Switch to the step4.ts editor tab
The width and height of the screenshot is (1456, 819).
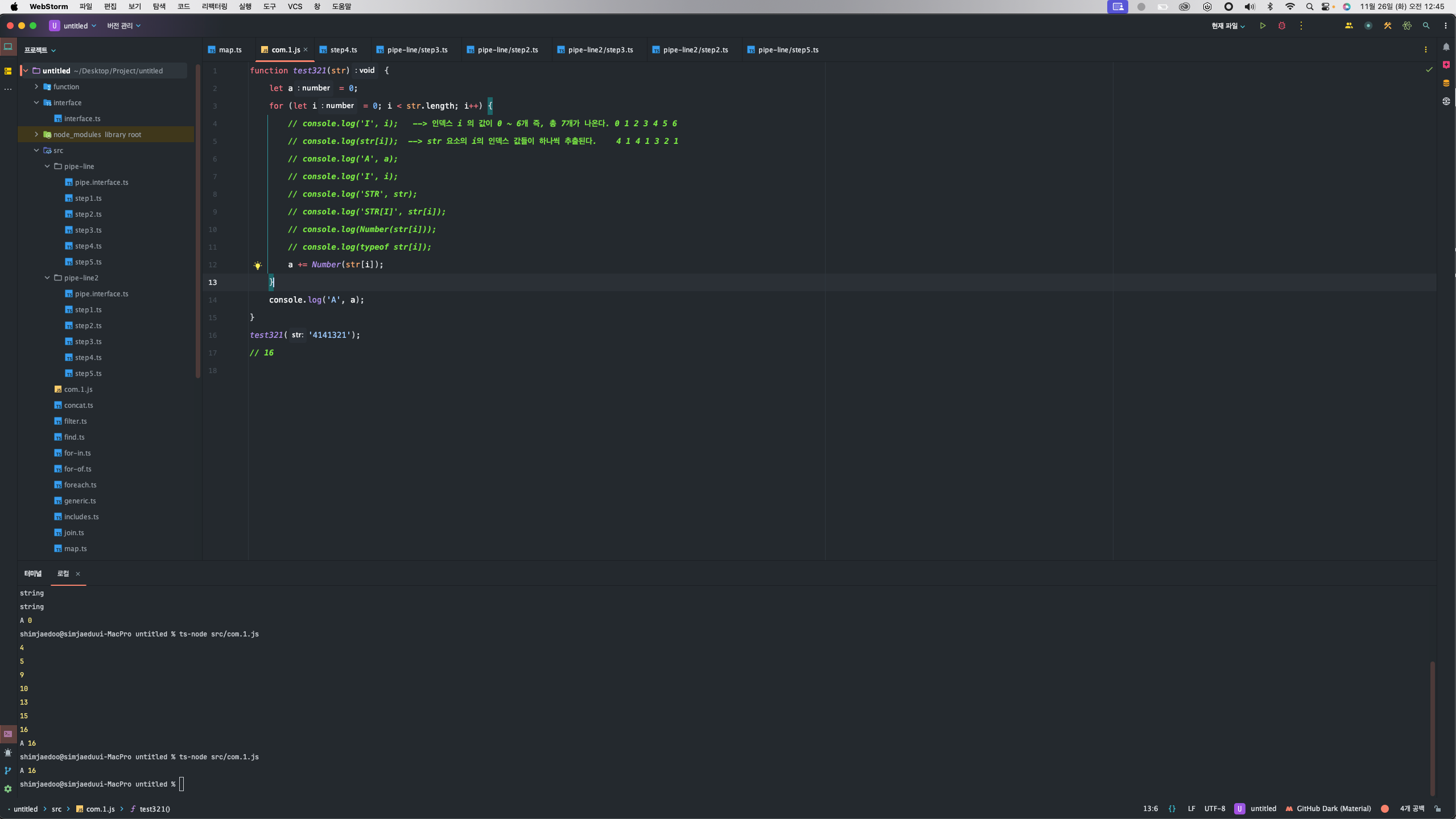tap(343, 50)
